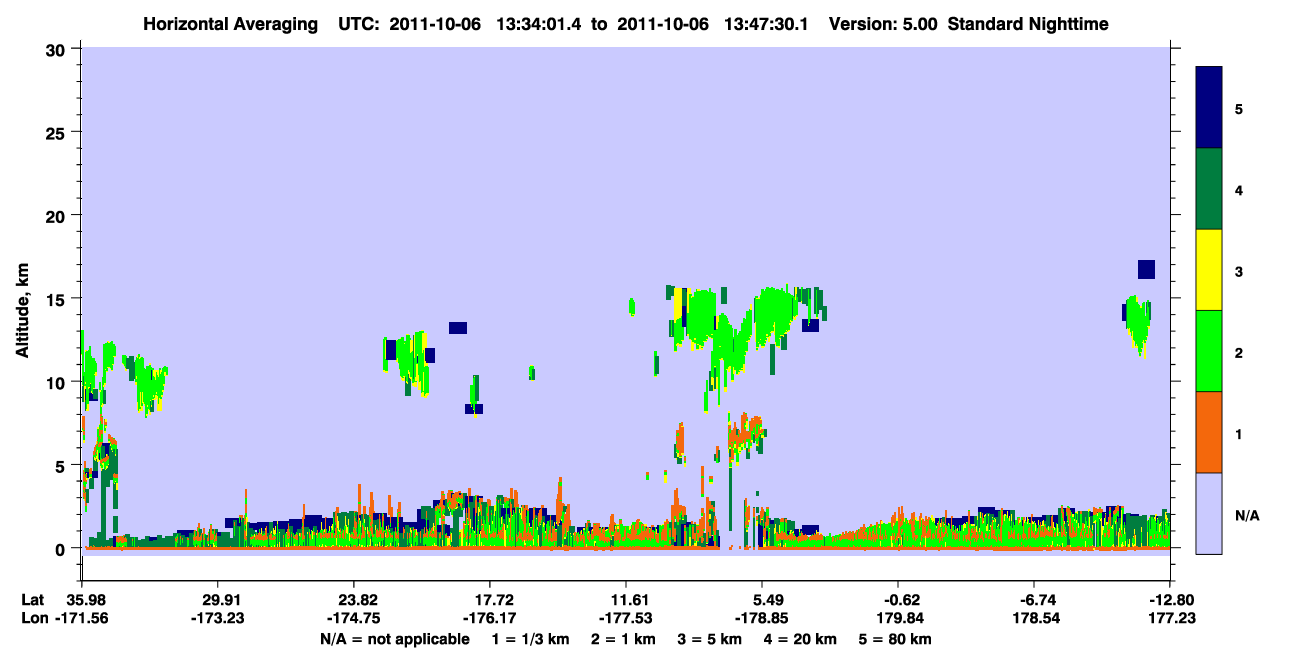Click longitude value -178.85
Viewport: 1300px width, 667px height.
(x=762, y=619)
